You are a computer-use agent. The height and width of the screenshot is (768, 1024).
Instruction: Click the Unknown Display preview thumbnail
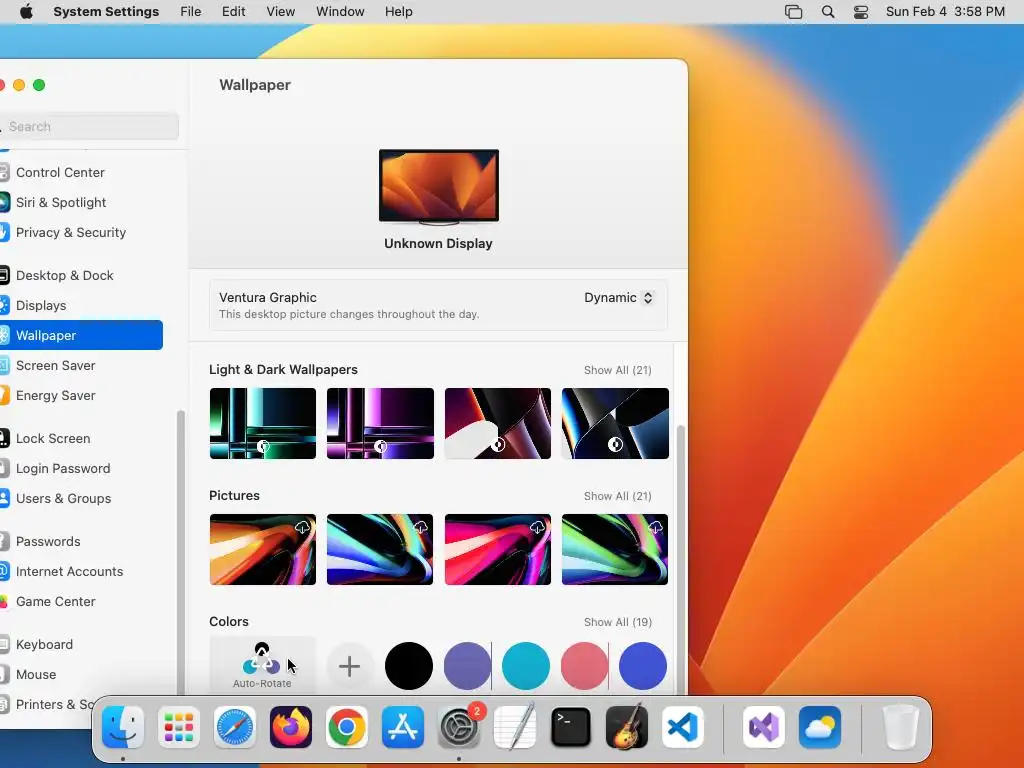pos(439,187)
